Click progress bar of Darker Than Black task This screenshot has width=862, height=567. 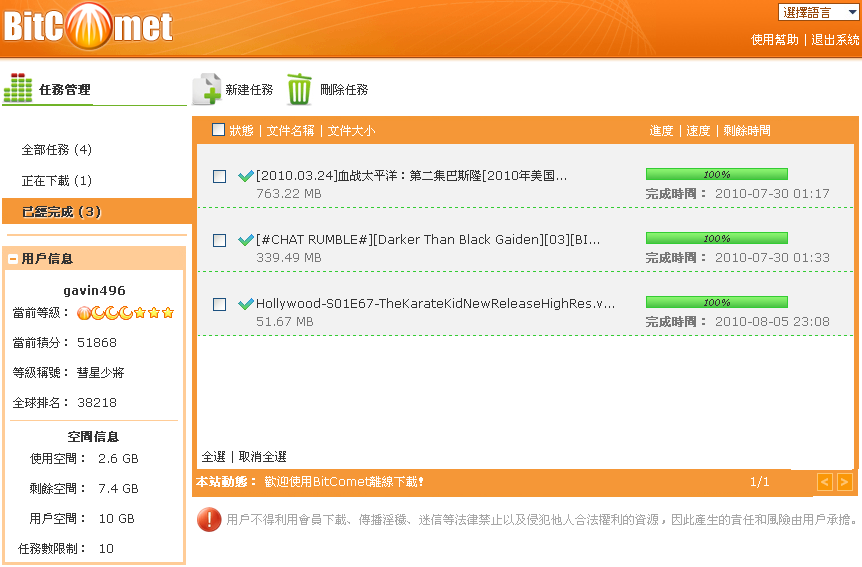click(717, 238)
